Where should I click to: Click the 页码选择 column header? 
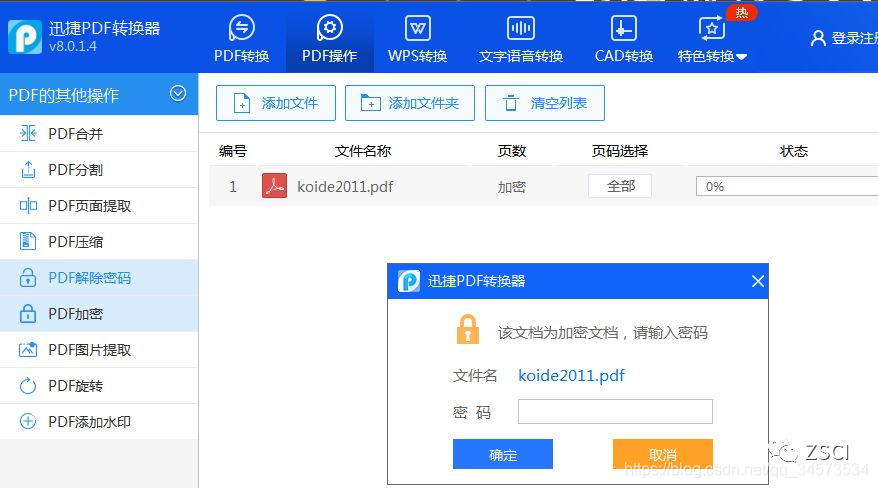pyautogui.click(x=620, y=151)
